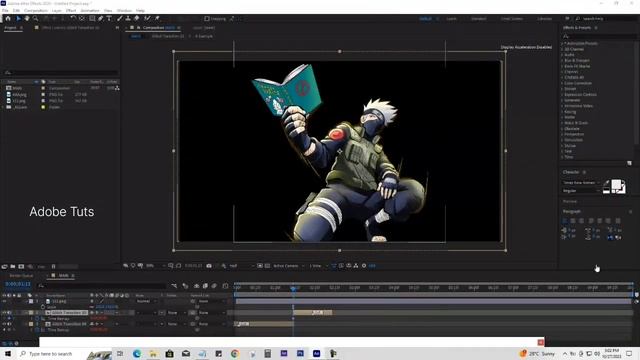Viewport: 640px width, 360px height.
Task: Select the Default workspace
Action: [425, 19]
